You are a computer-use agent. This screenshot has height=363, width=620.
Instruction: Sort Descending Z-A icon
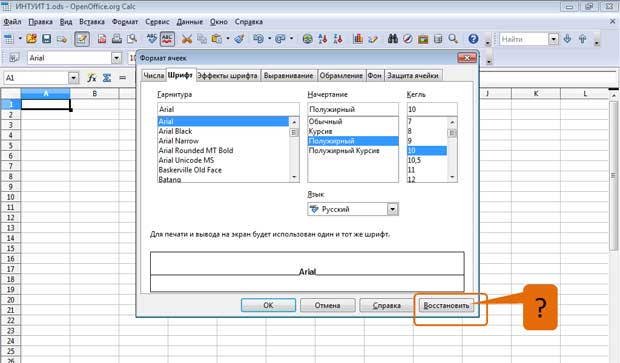(338, 39)
